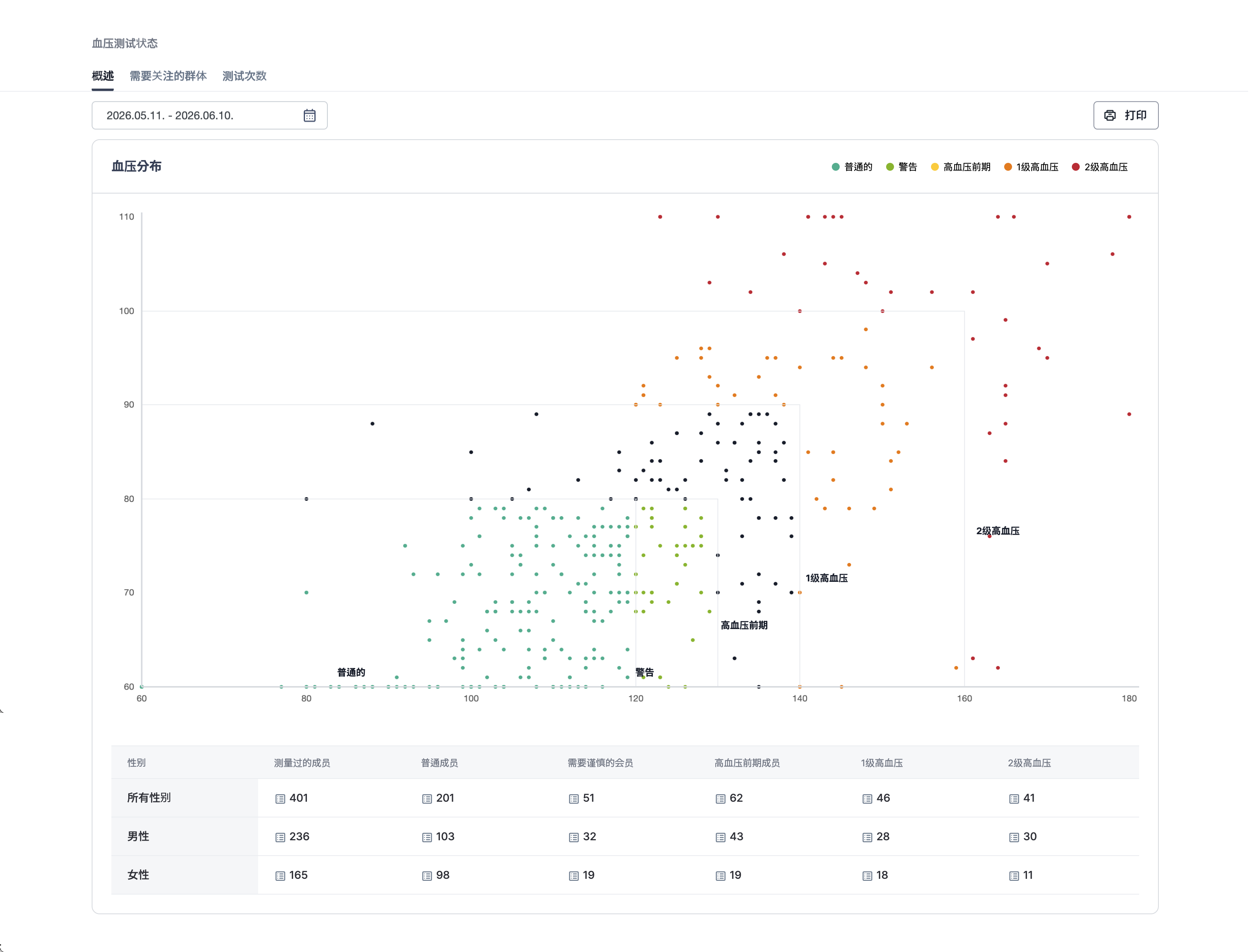Open the calendar date picker icon
Screen dimensions: 1256x952
coord(309,116)
